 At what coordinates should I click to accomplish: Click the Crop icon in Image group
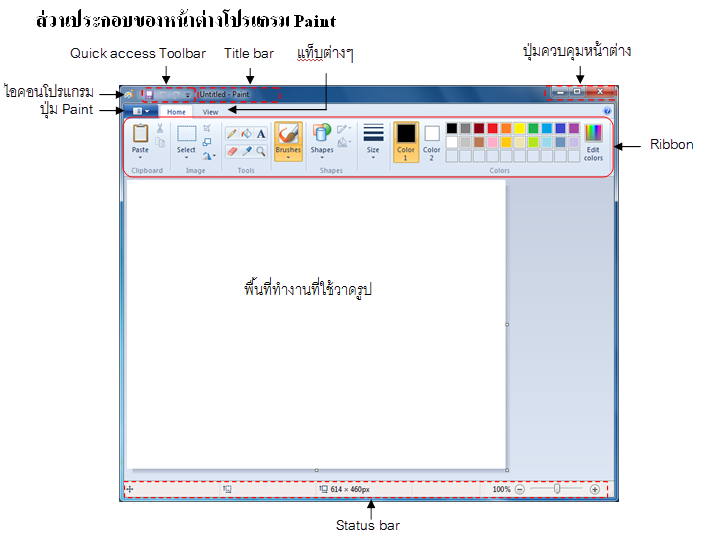tap(207, 128)
